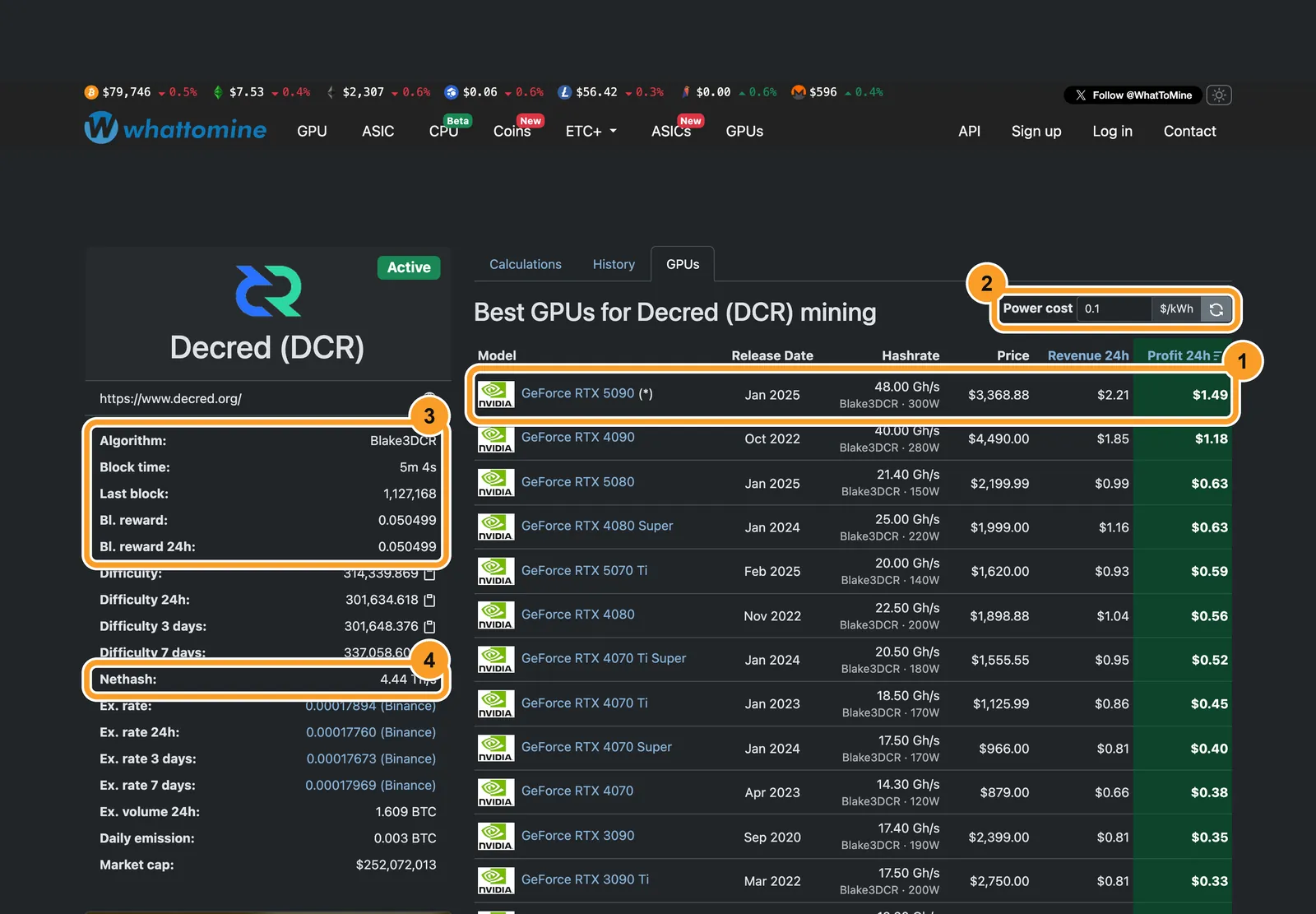Open the GeForce RTX 4090 link

tap(578, 438)
